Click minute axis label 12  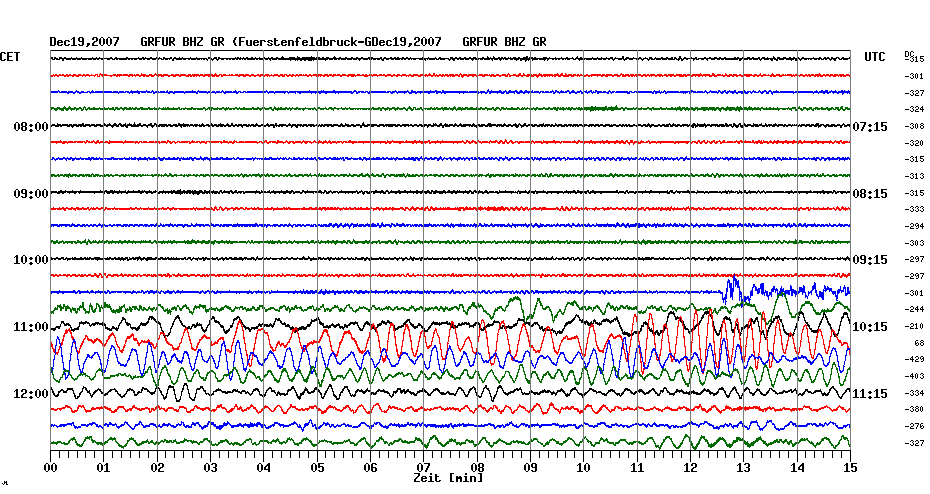pos(690,468)
